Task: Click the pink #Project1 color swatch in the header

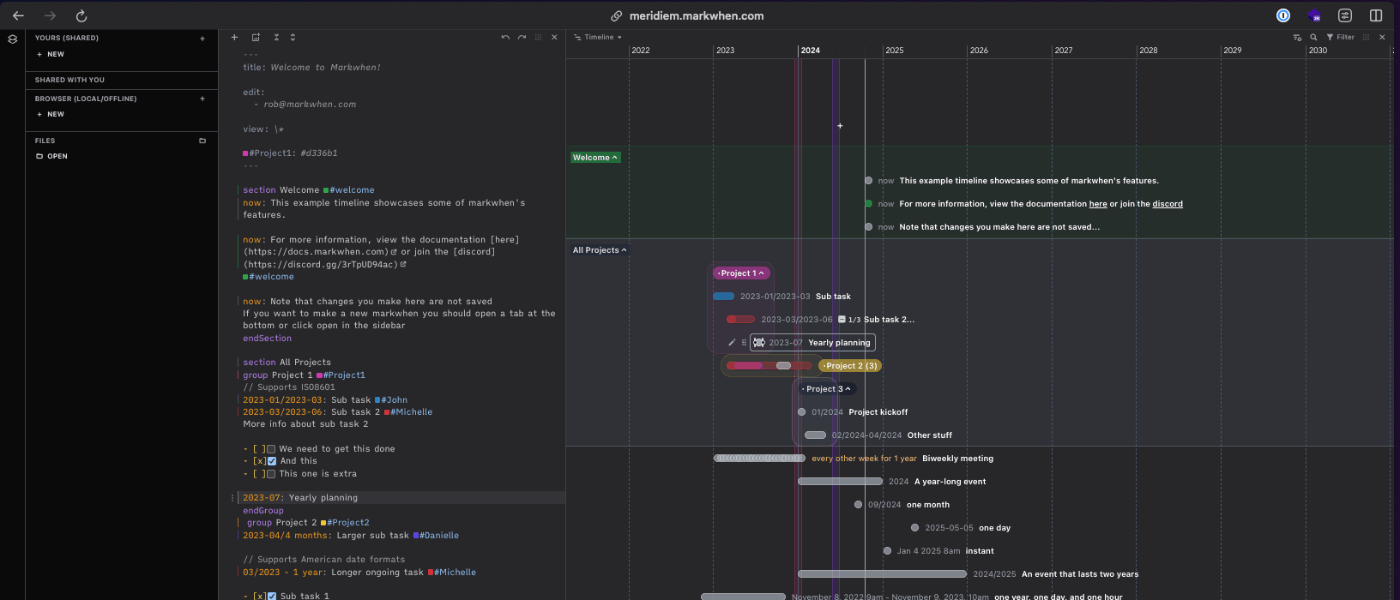Action: point(246,153)
